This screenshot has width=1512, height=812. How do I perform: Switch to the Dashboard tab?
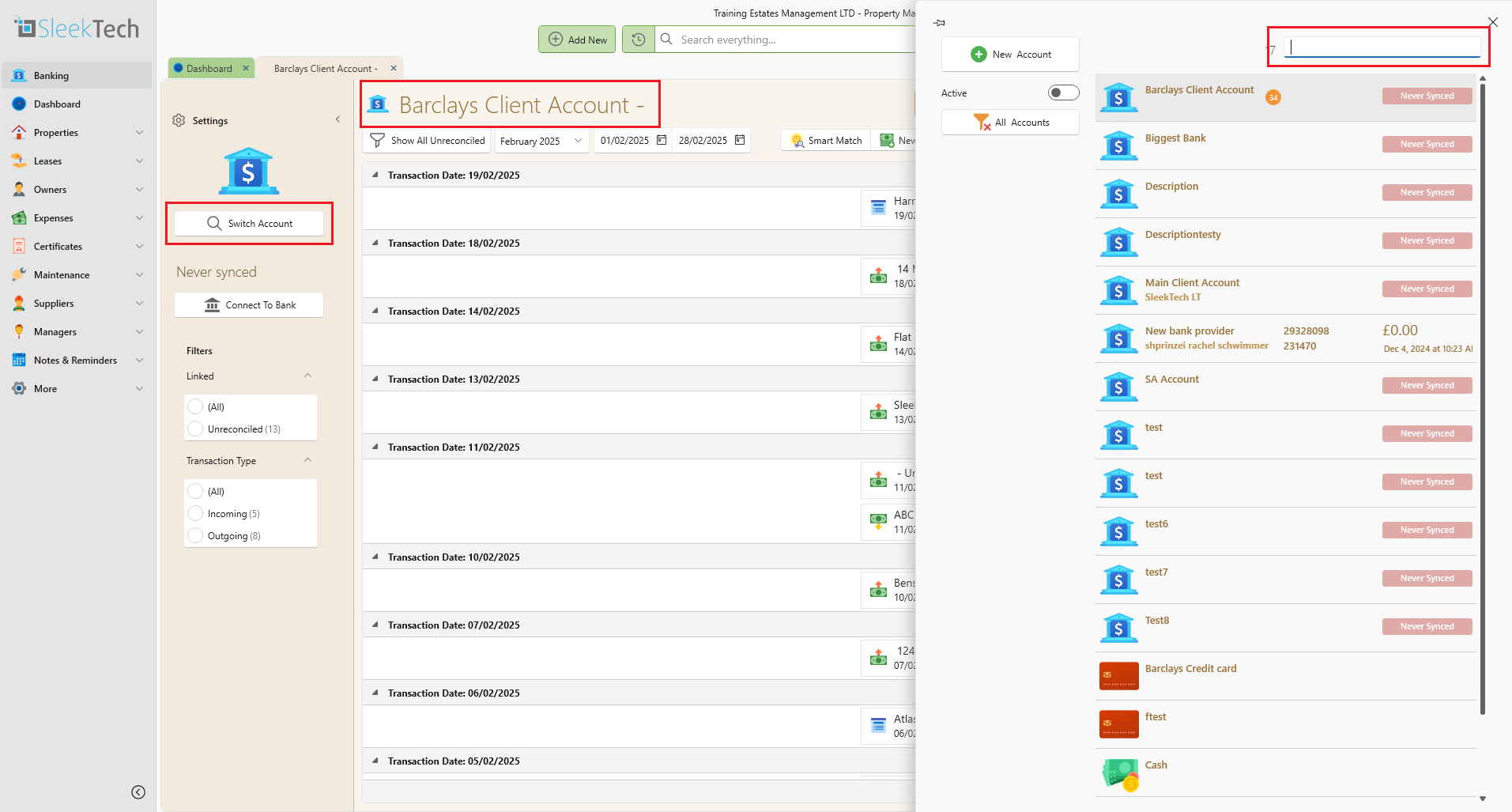tap(209, 69)
